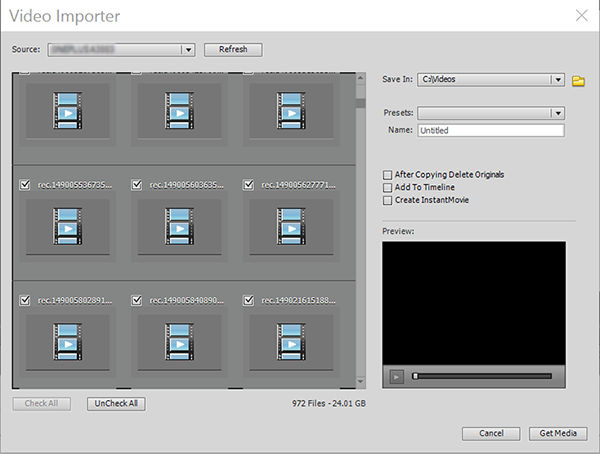Select video clip icon rec.149005627771
600x454 pixels.
click(291, 226)
